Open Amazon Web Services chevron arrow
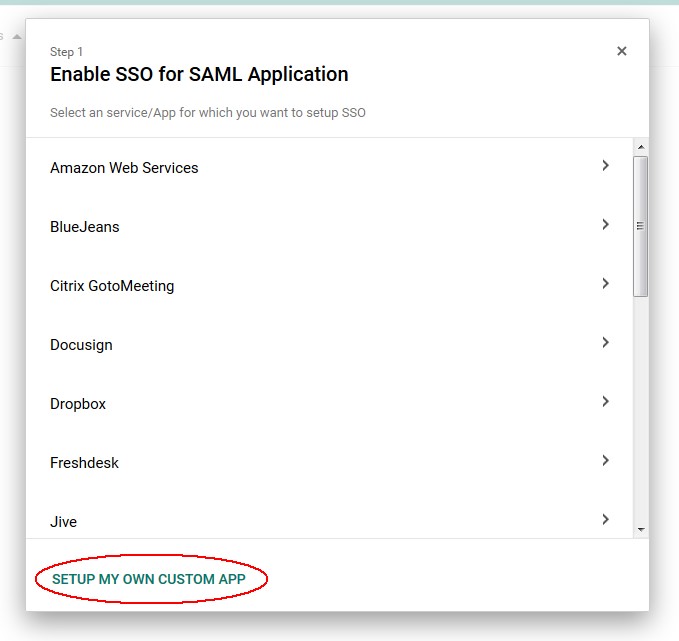Screen dimensions: 679x641 point(605,165)
